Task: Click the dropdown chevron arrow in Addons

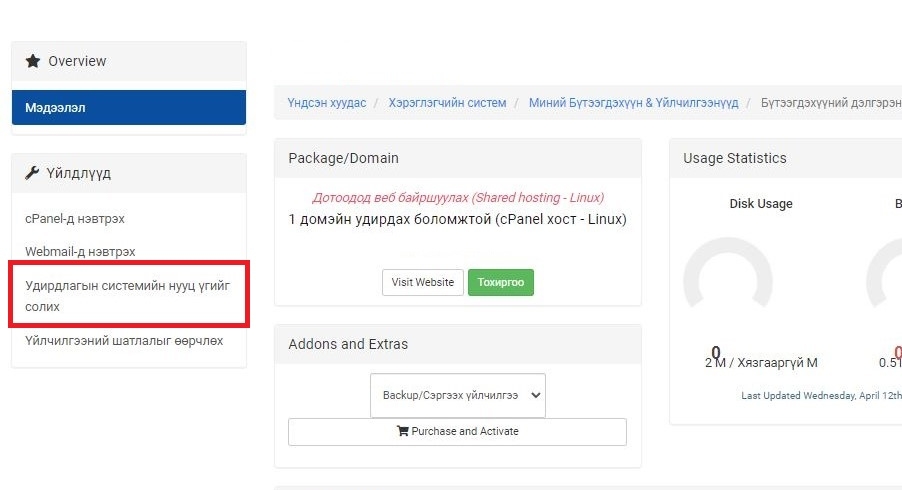Action: click(x=536, y=395)
